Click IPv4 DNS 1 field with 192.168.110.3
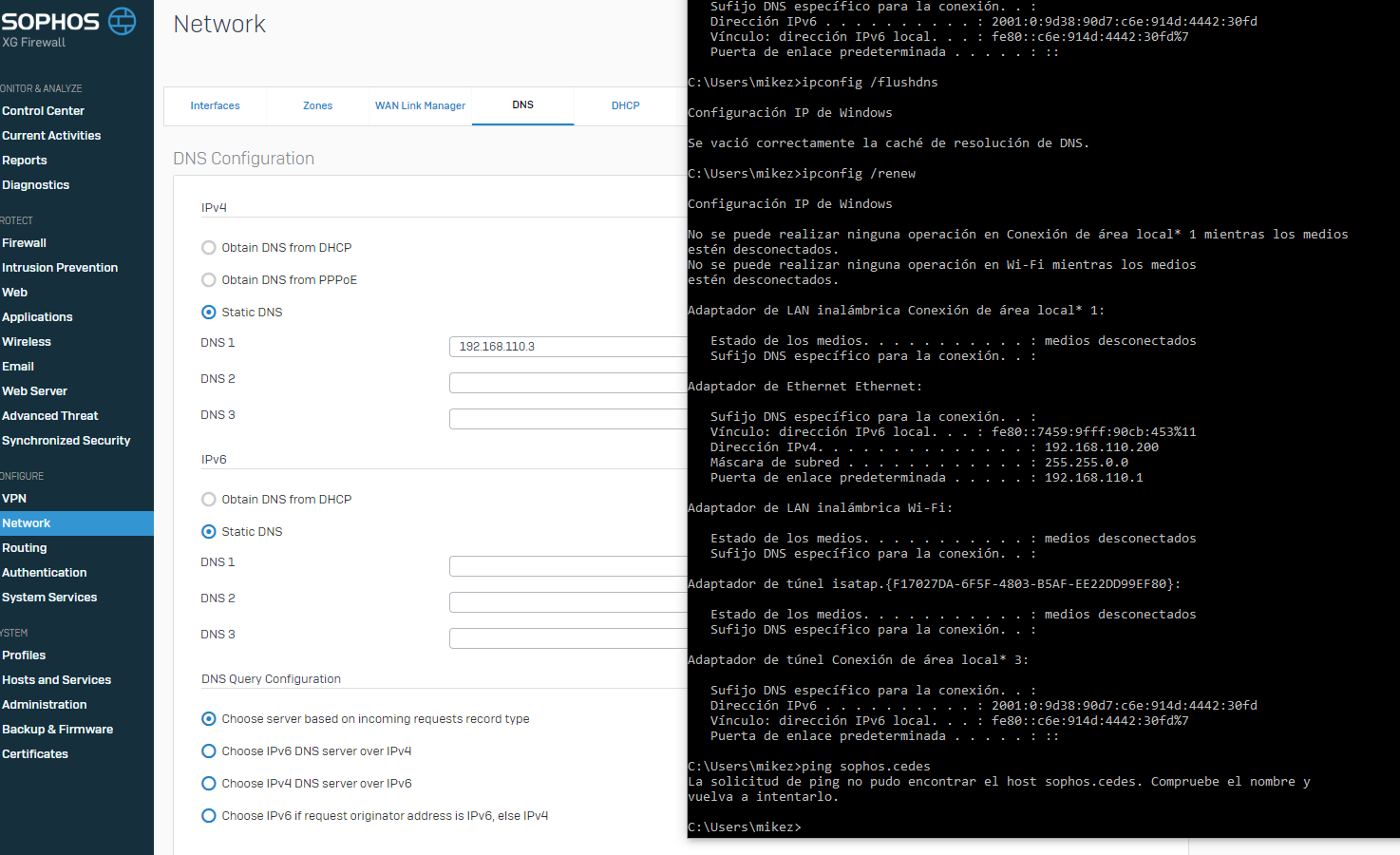Image resolution: width=1400 pixels, height=855 pixels. (568, 347)
